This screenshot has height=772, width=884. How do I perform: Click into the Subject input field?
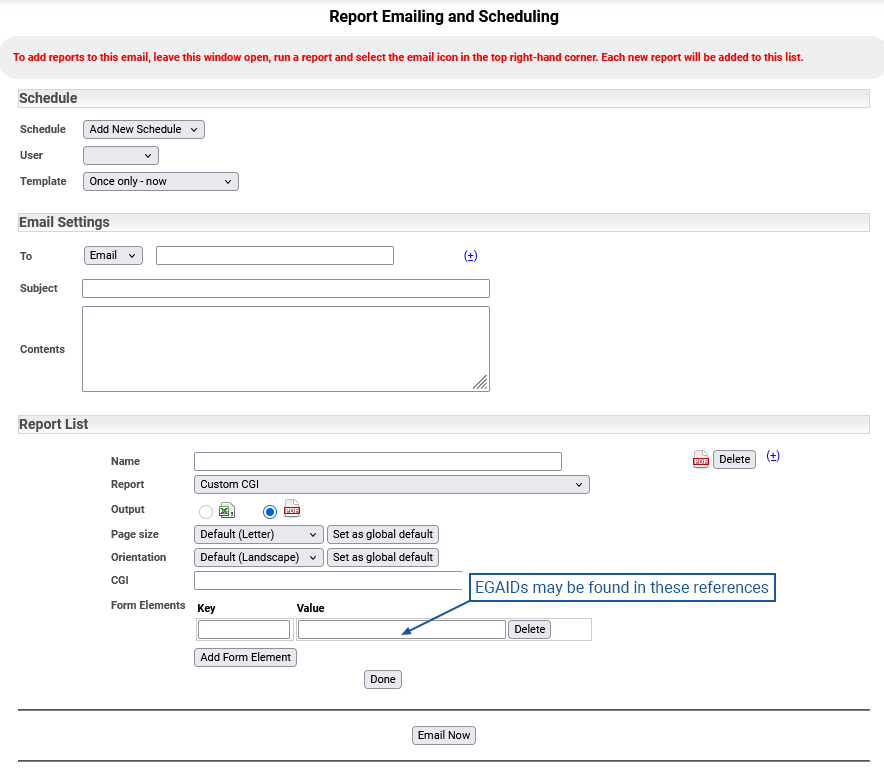(286, 288)
